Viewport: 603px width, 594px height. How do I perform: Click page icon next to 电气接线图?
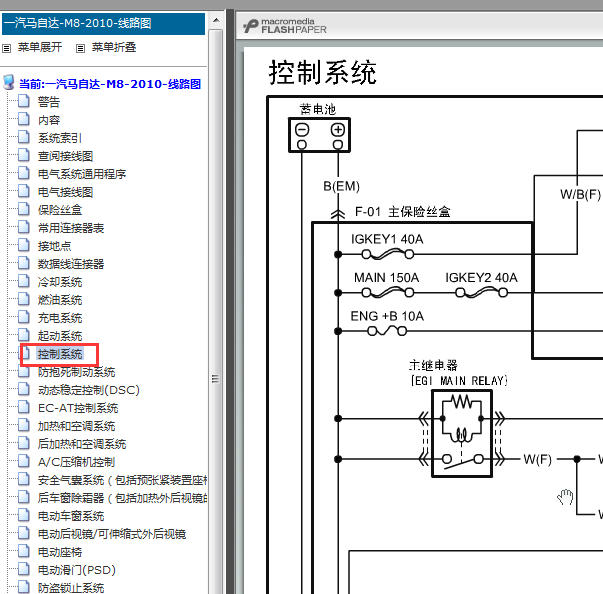point(24,191)
